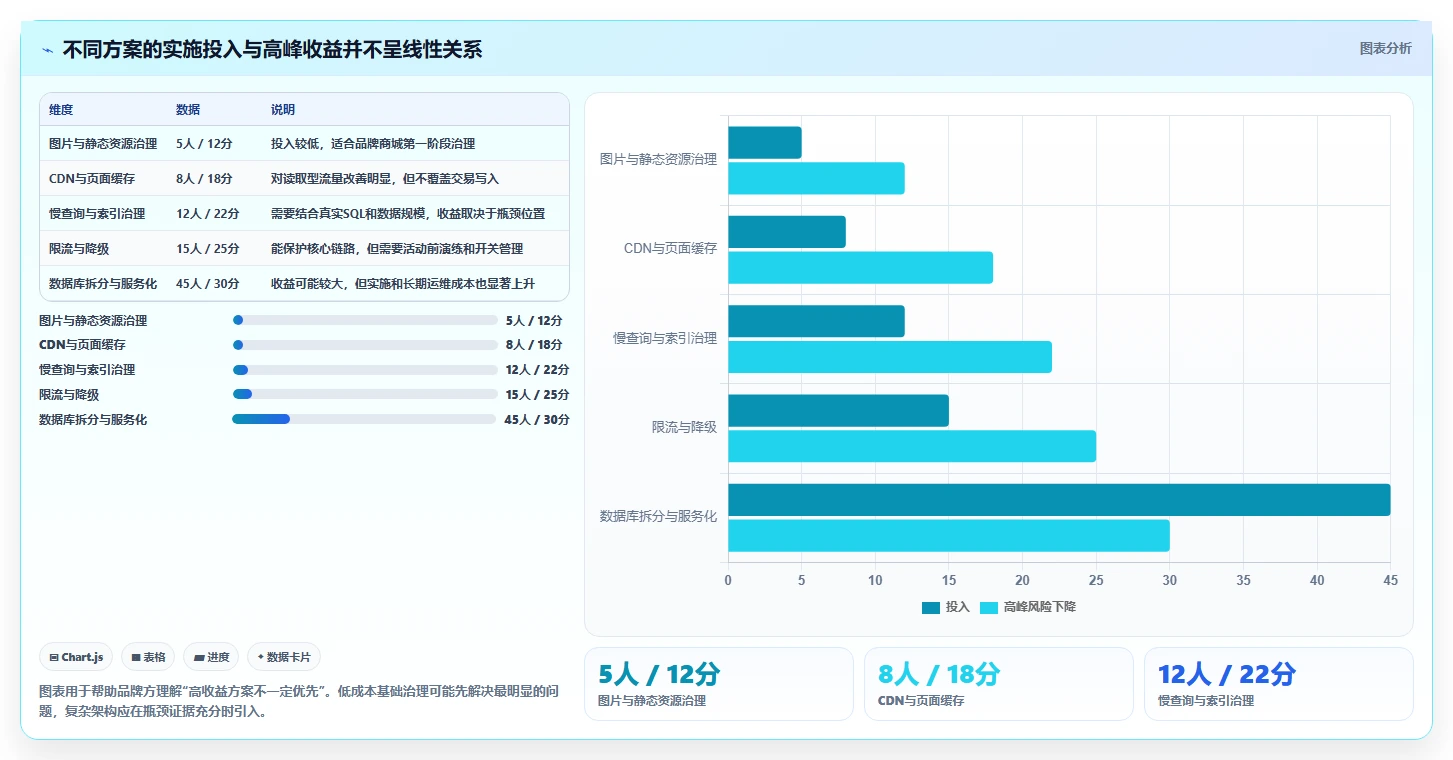
Task: Click the light 高峰风险下降 bar for CDN与页面缓存
Action: (x=860, y=267)
